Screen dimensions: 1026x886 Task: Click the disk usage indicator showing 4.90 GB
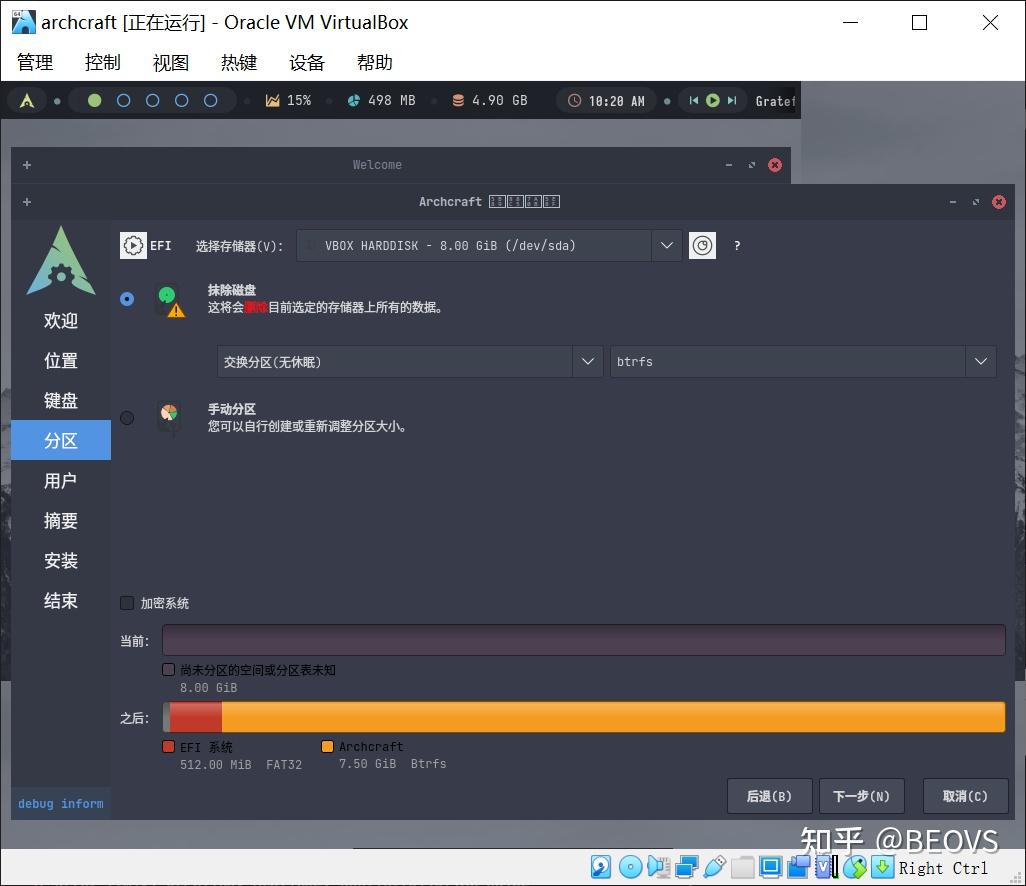[488, 100]
